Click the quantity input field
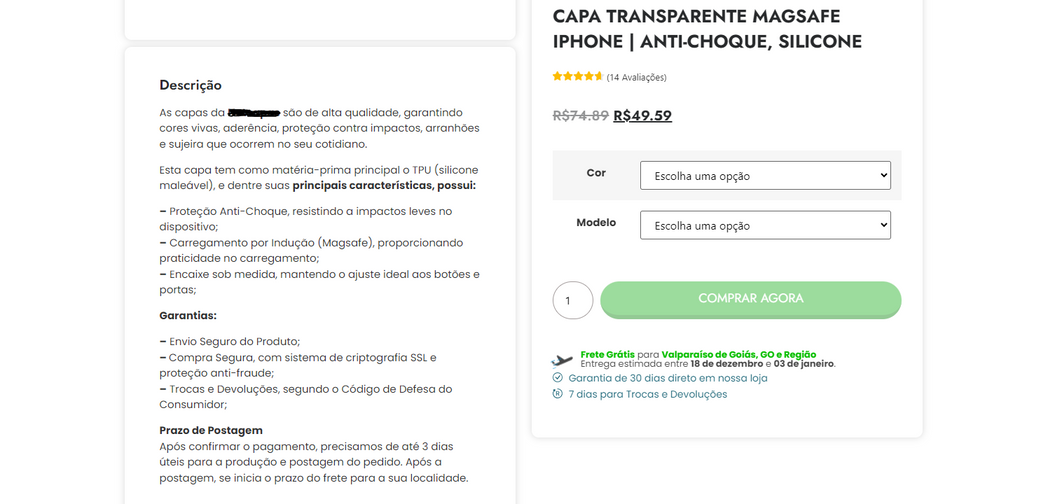This screenshot has height=504, width=1055. tap(573, 300)
